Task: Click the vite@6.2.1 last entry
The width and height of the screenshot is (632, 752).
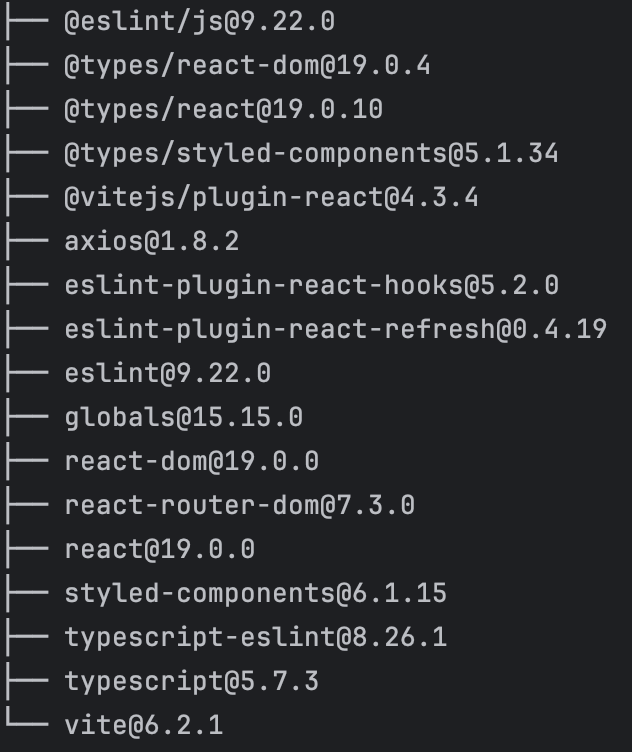Action: [144, 726]
